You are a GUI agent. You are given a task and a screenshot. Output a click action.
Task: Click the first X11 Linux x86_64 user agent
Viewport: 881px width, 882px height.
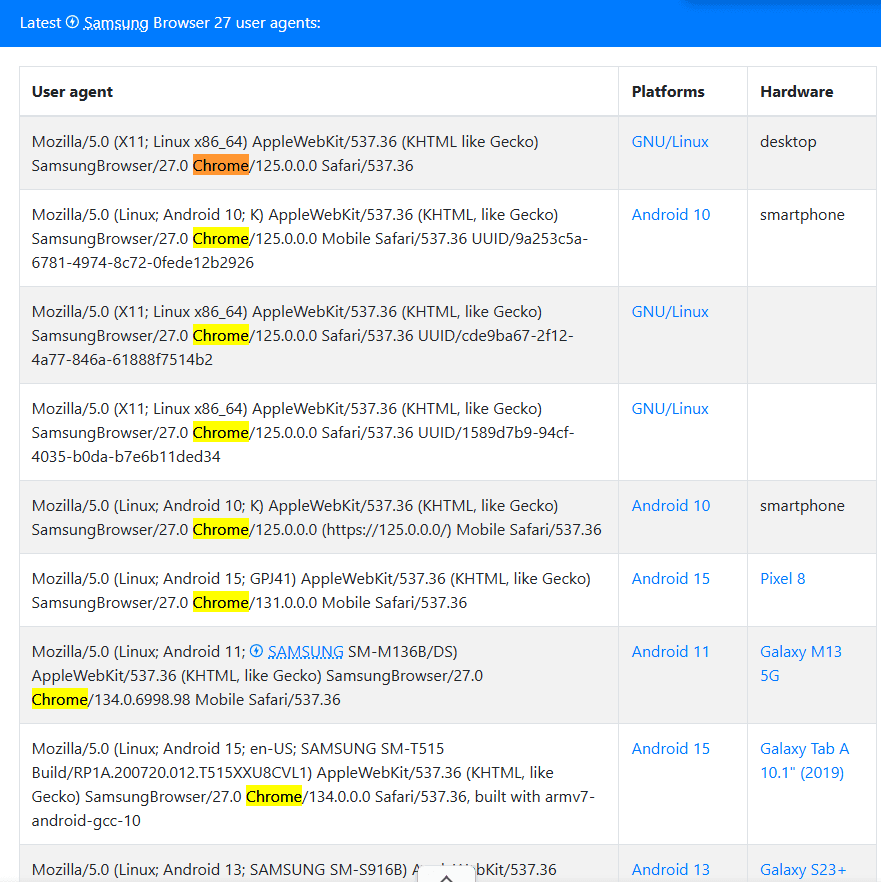pyautogui.click(x=285, y=154)
